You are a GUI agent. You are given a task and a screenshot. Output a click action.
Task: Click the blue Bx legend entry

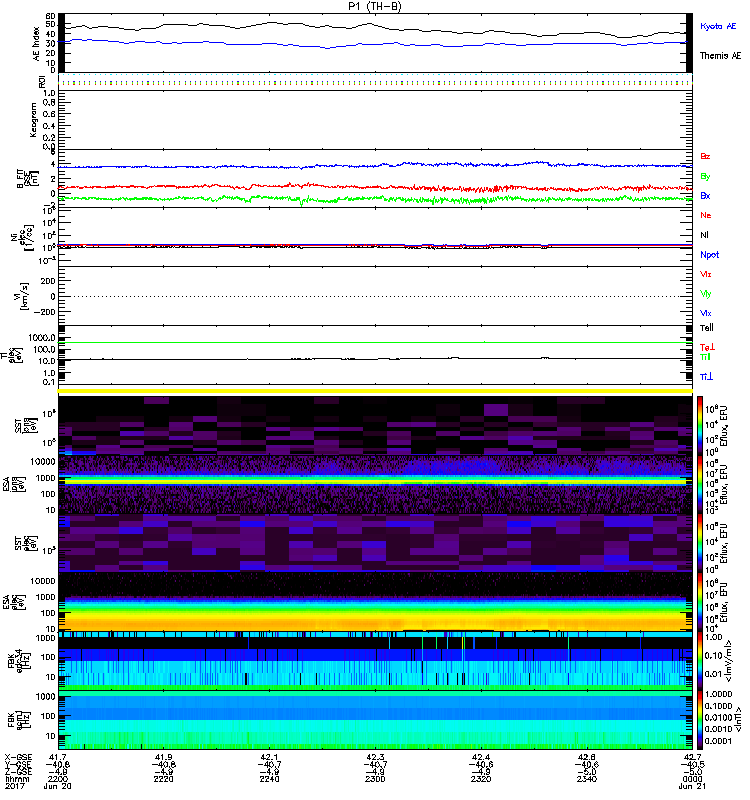(705, 195)
